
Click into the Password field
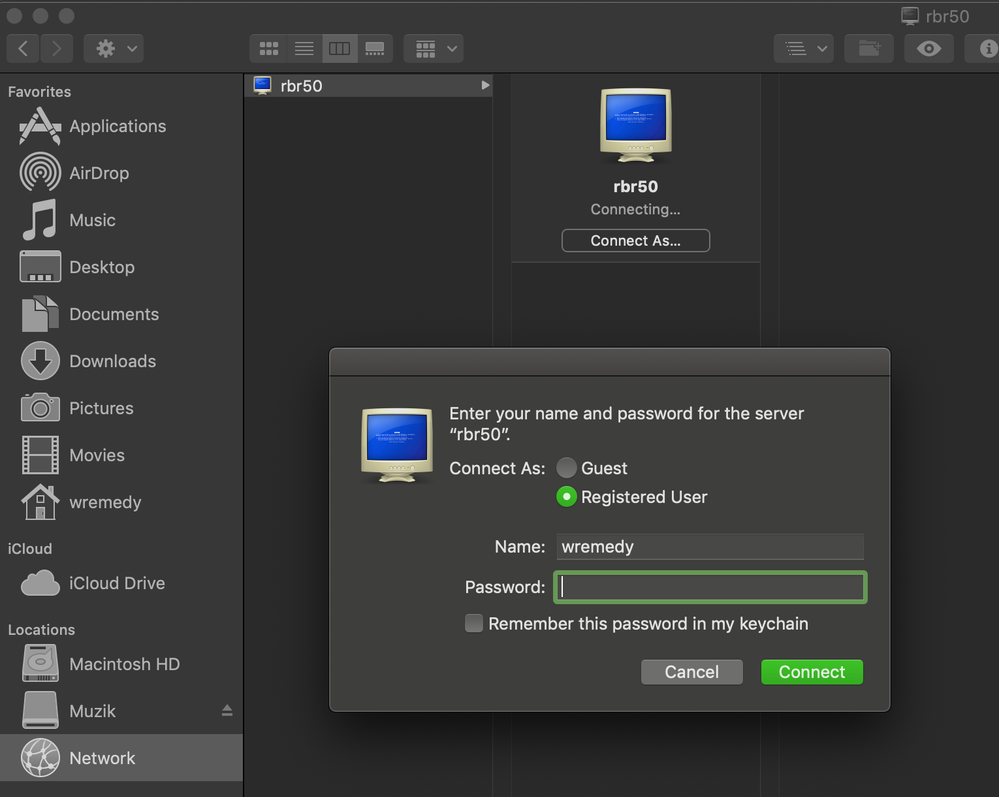tap(710, 587)
